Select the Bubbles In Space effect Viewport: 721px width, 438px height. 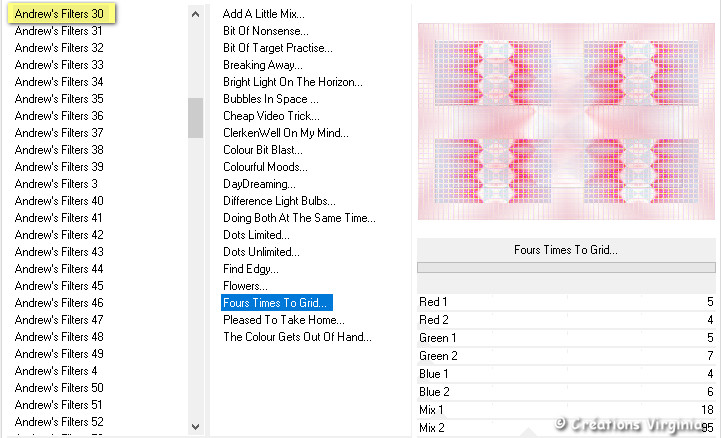click(270, 99)
